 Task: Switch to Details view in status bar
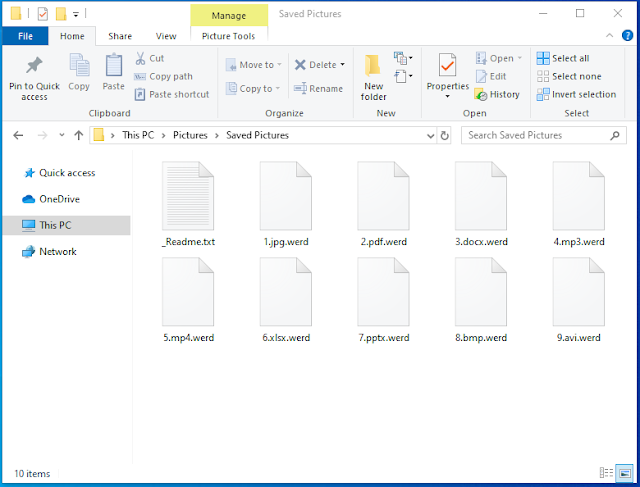pos(606,473)
